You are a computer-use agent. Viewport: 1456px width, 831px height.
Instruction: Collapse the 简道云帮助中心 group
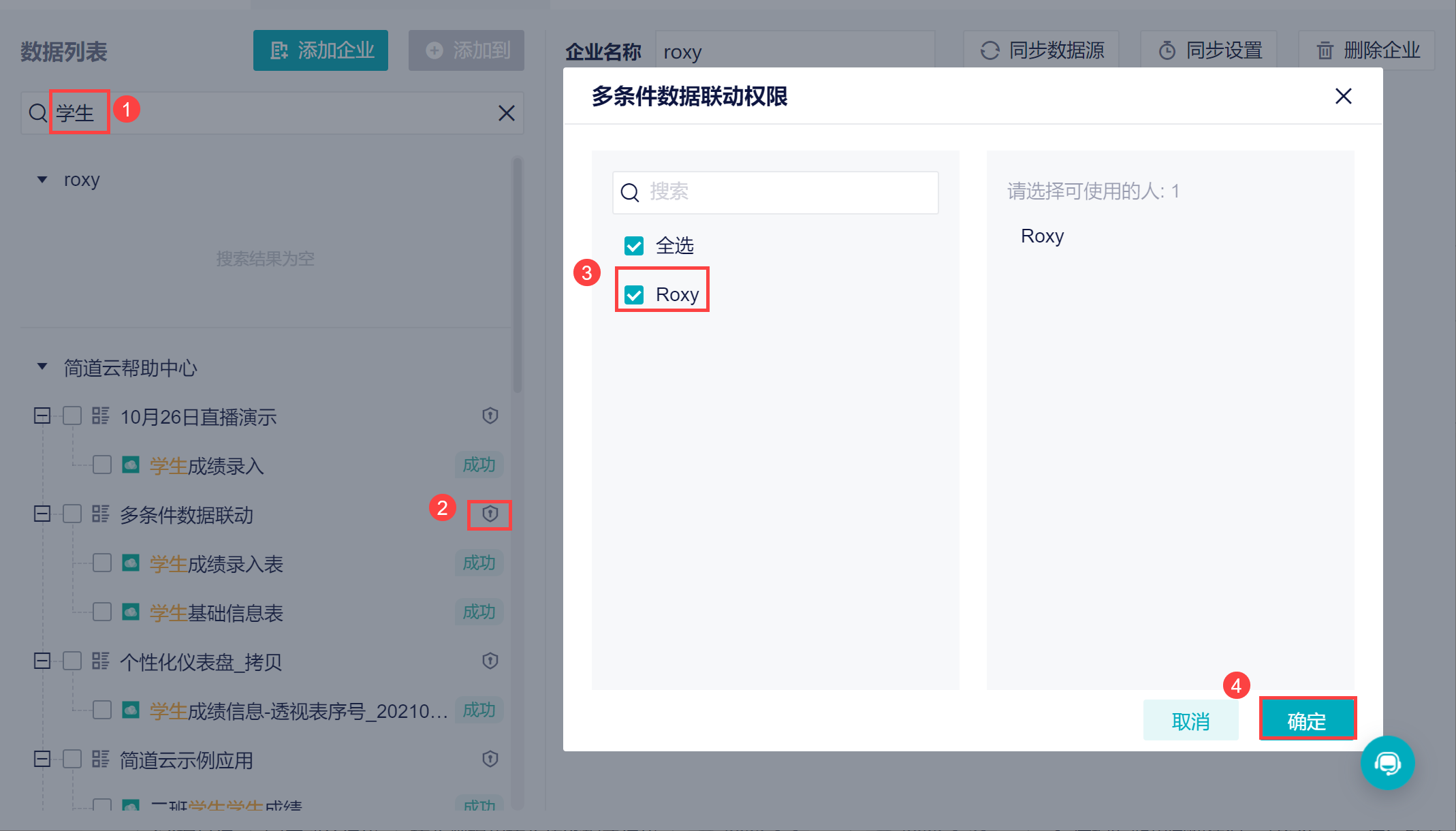point(42,367)
